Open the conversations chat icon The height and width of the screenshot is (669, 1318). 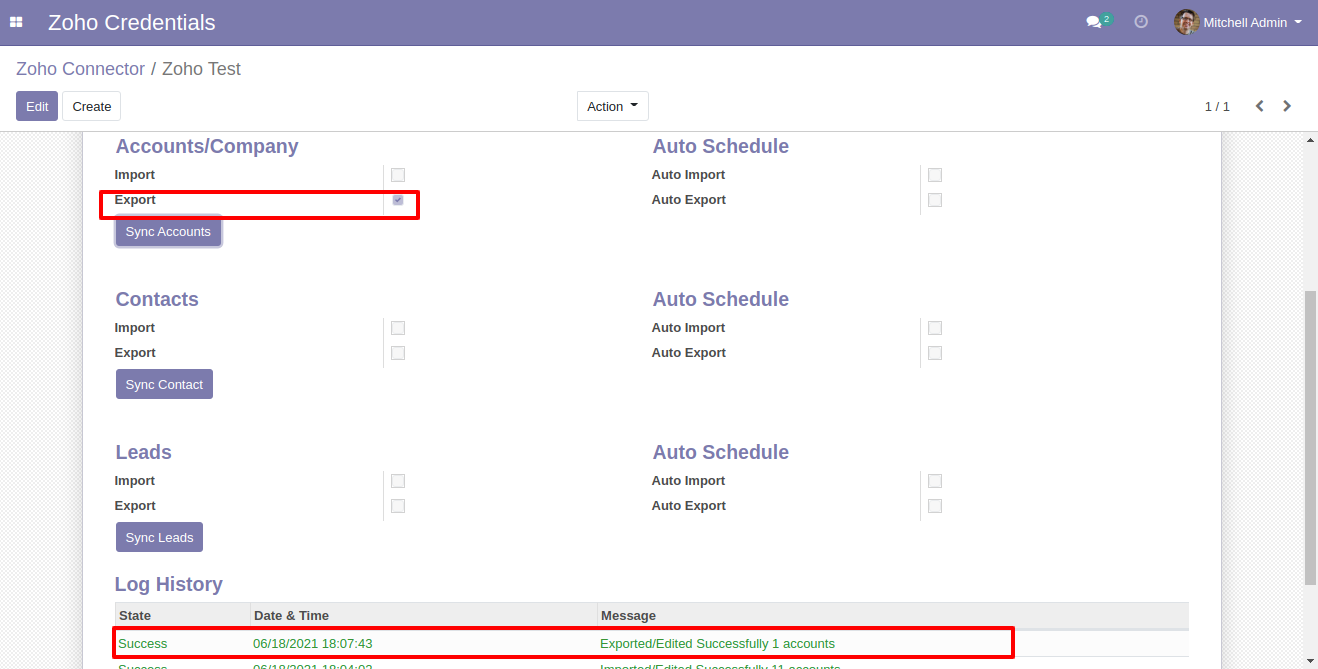(x=1094, y=22)
